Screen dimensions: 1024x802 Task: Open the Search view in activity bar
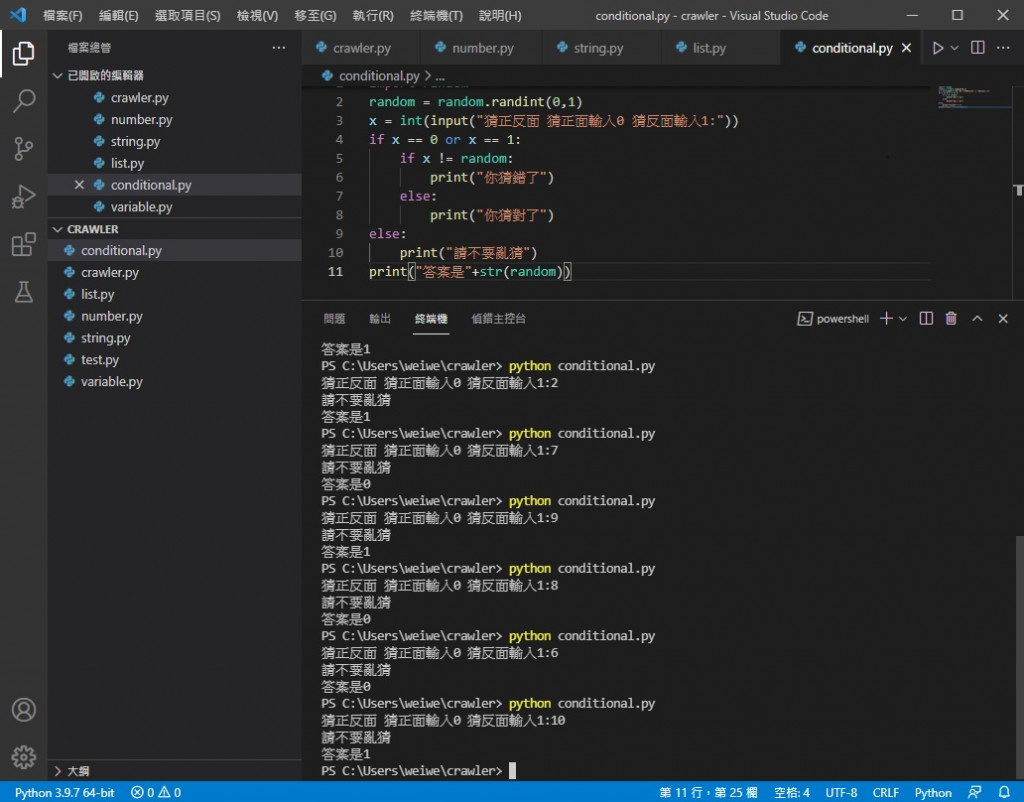(24, 101)
